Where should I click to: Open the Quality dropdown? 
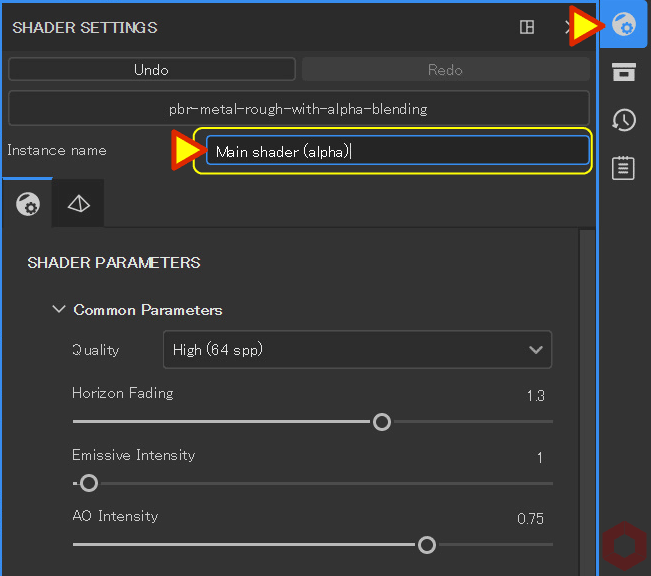pyautogui.click(x=357, y=350)
